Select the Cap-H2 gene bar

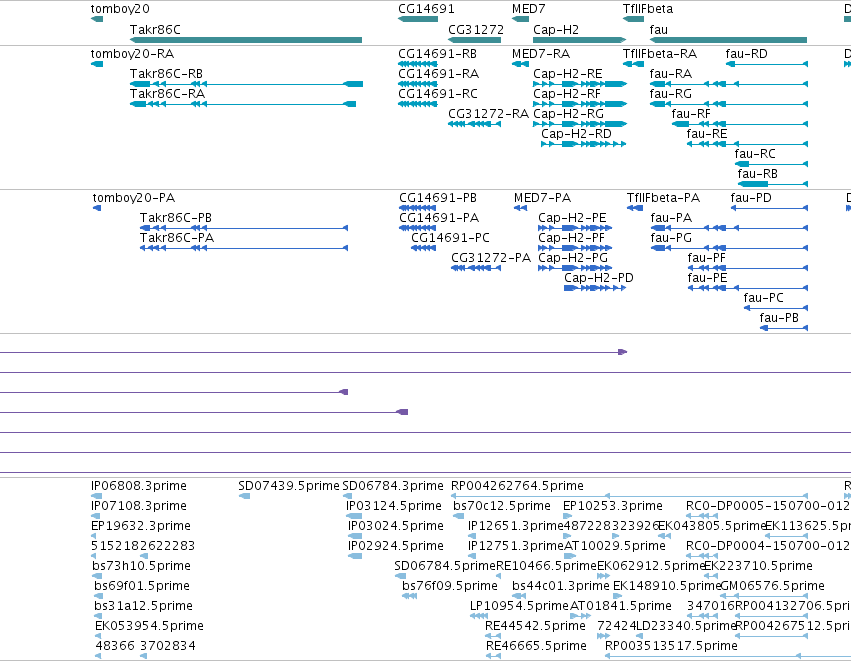580,40
